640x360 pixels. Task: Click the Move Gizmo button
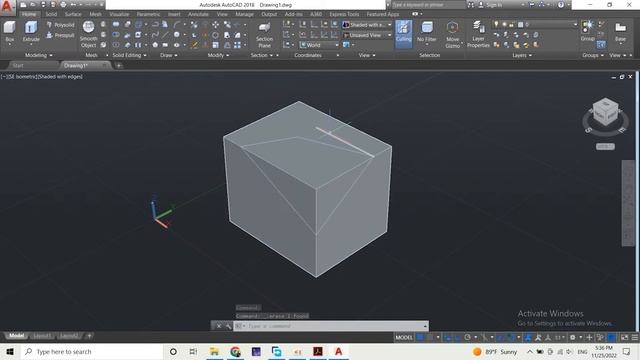[x=452, y=34]
